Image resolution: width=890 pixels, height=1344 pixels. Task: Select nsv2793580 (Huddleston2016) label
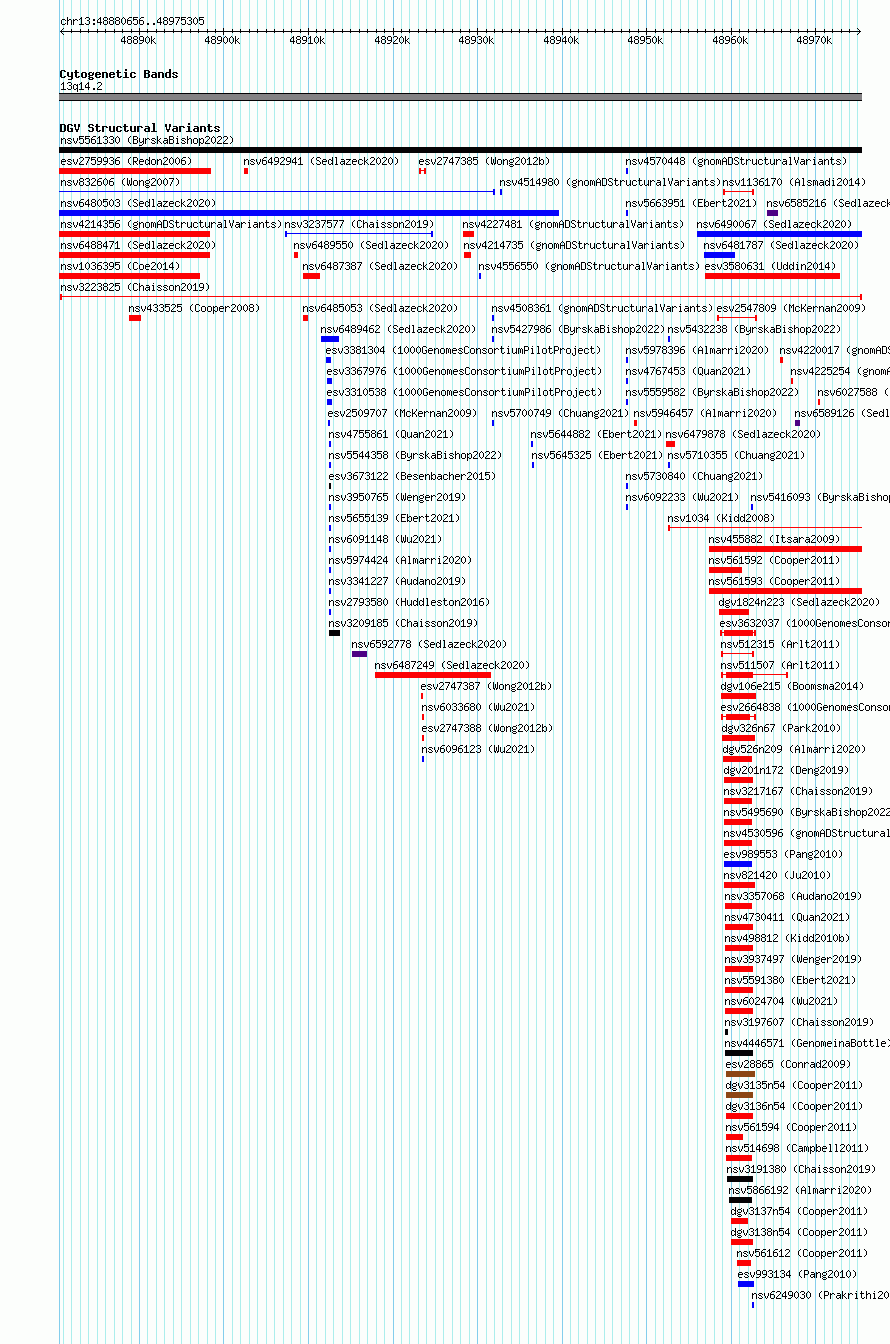coord(409,602)
